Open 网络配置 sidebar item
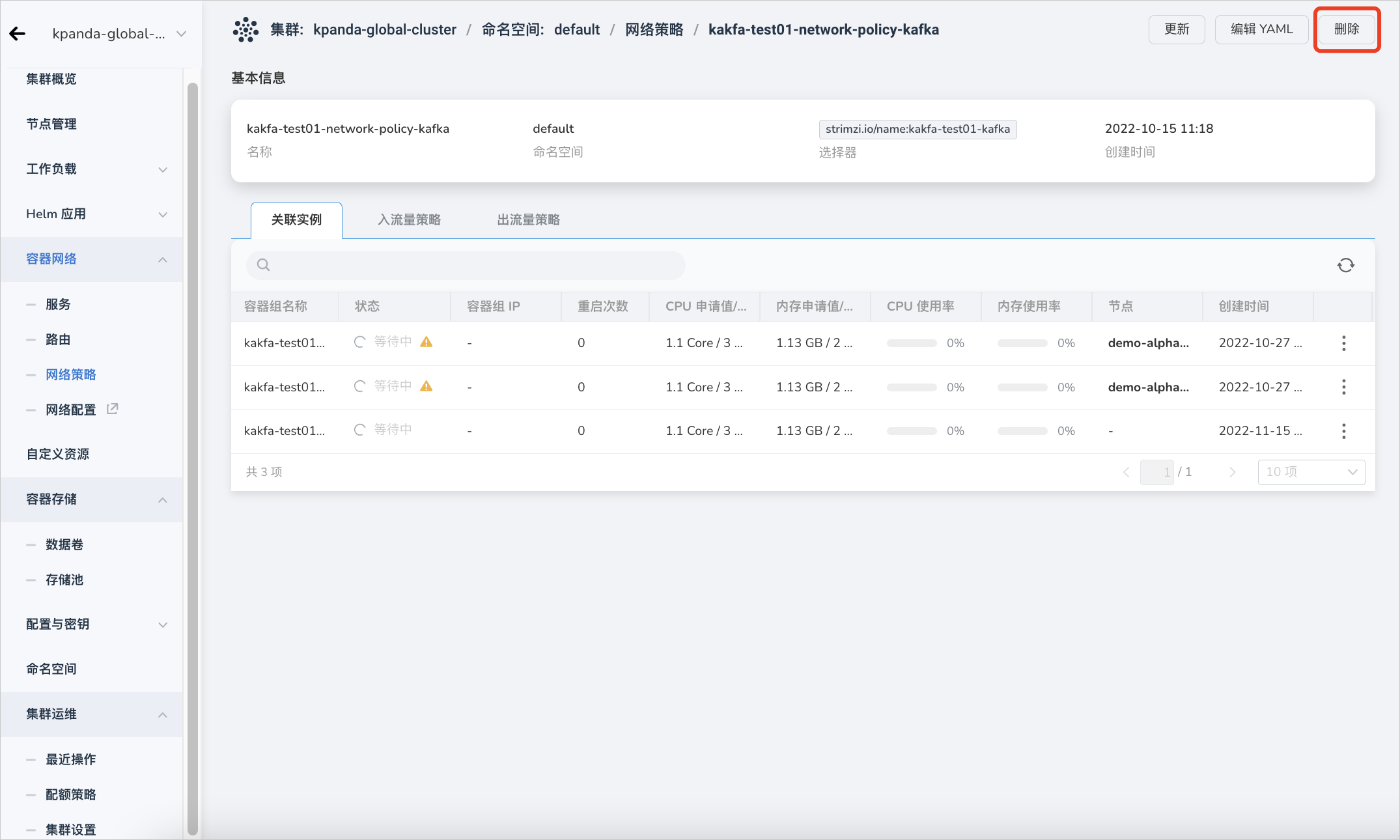 coord(70,410)
